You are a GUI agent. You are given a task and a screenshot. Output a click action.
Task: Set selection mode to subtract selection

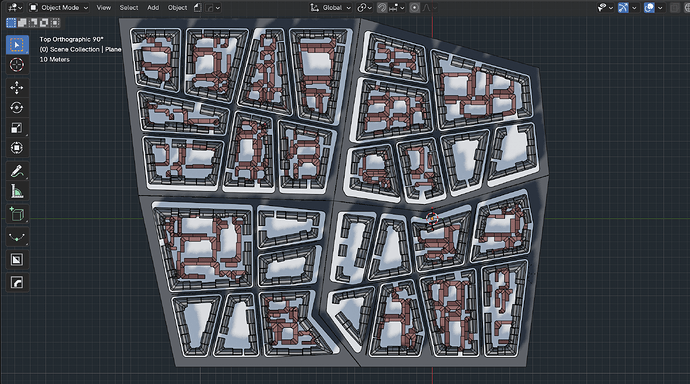pyautogui.click(x=33, y=23)
